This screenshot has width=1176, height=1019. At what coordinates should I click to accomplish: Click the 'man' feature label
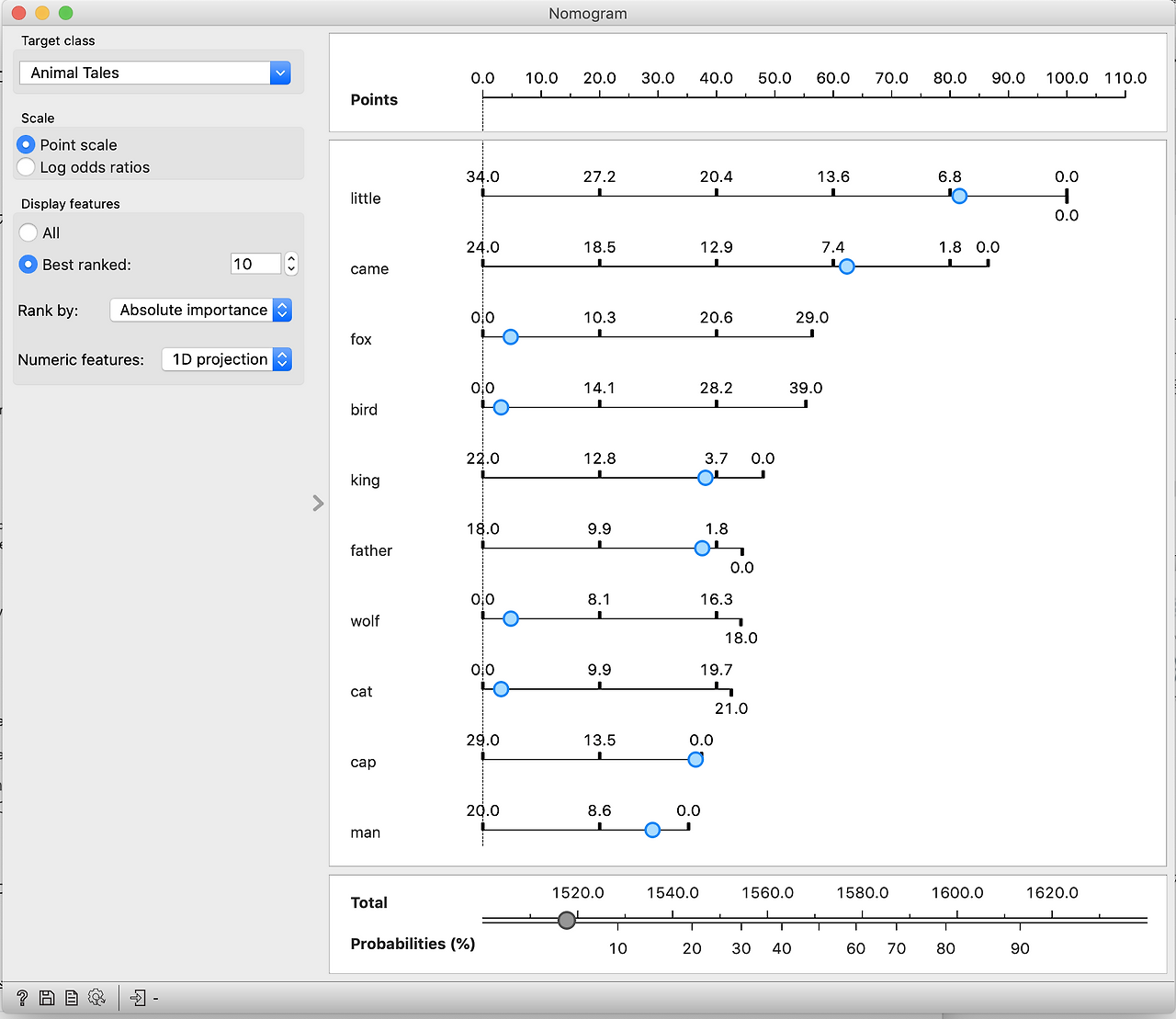point(365,832)
